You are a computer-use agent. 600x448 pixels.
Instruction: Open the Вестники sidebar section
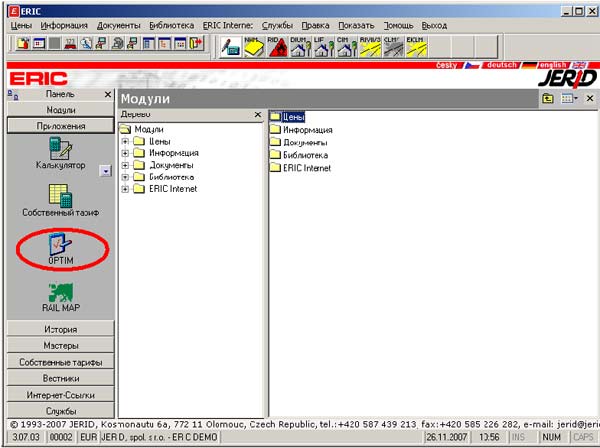[x=60, y=378]
